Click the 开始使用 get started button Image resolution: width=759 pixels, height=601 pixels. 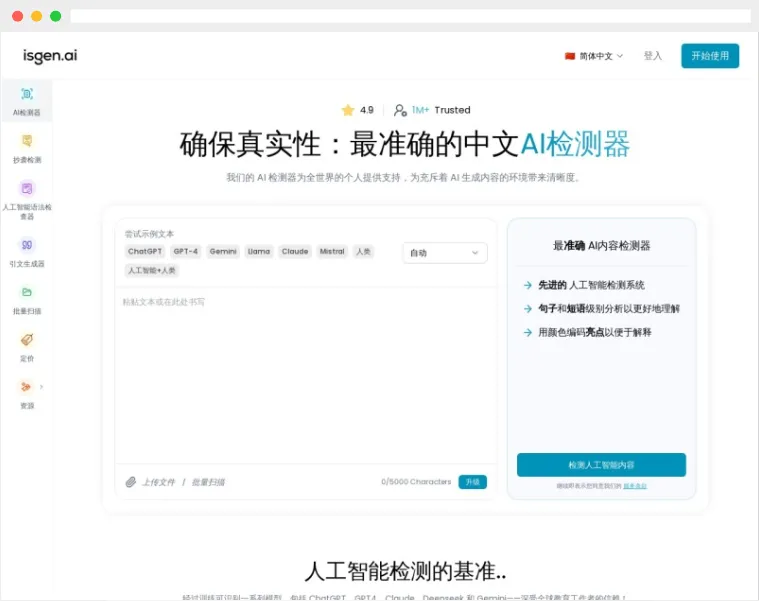coord(710,56)
